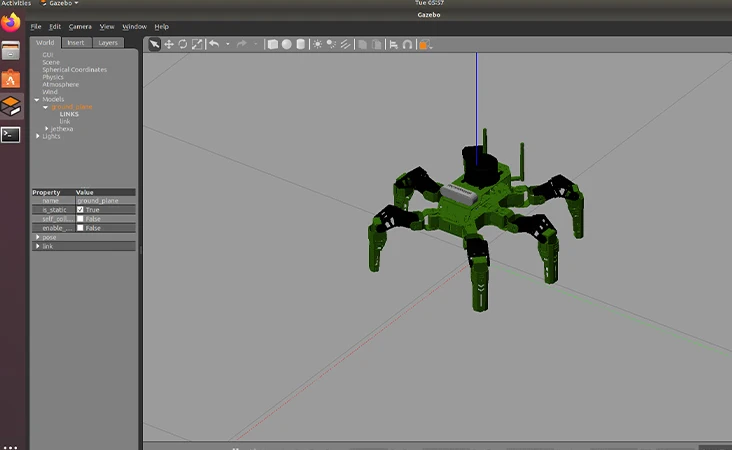Select the arrow selection mode tool
This screenshot has height=450, width=732.
(154, 44)
